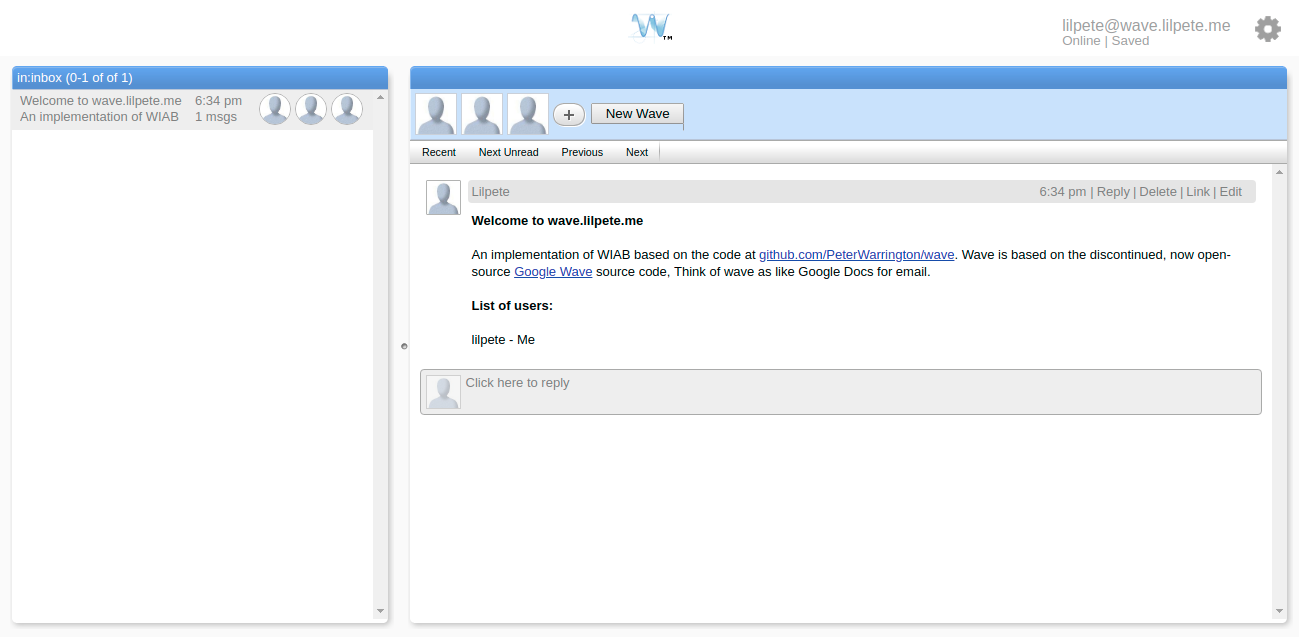Go to the Previous message
Screen dimensions: 1299x637
582,152
